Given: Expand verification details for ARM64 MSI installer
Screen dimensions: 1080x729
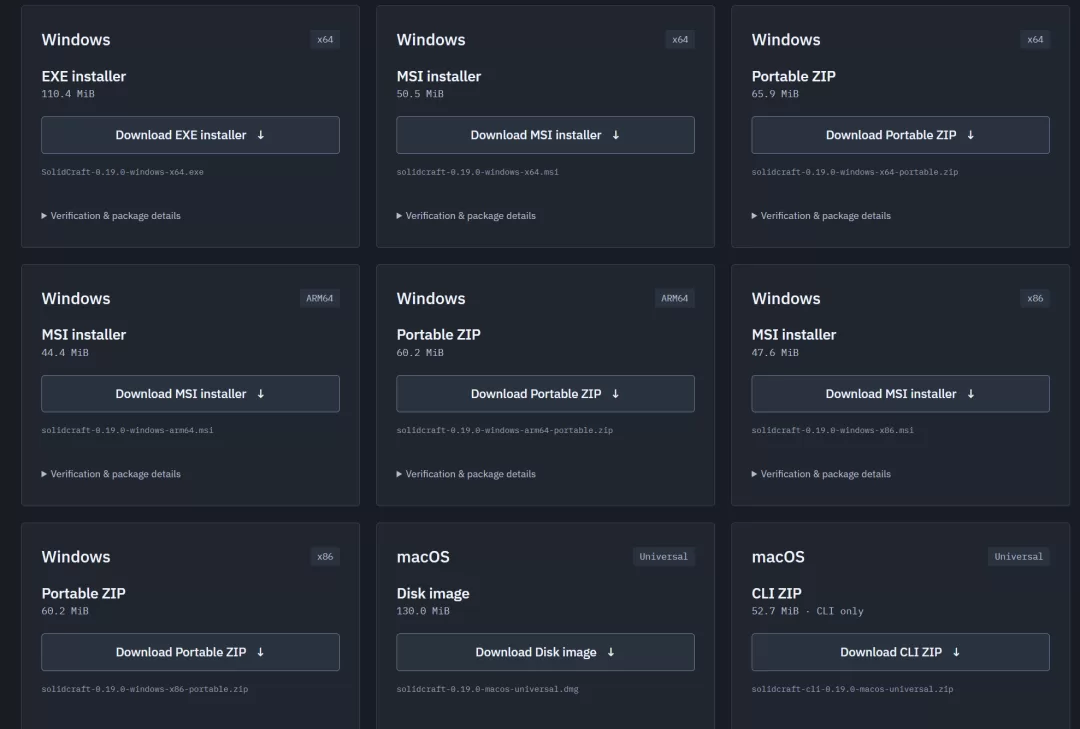Looking at the screenshot, I should [x=111, y=474].
